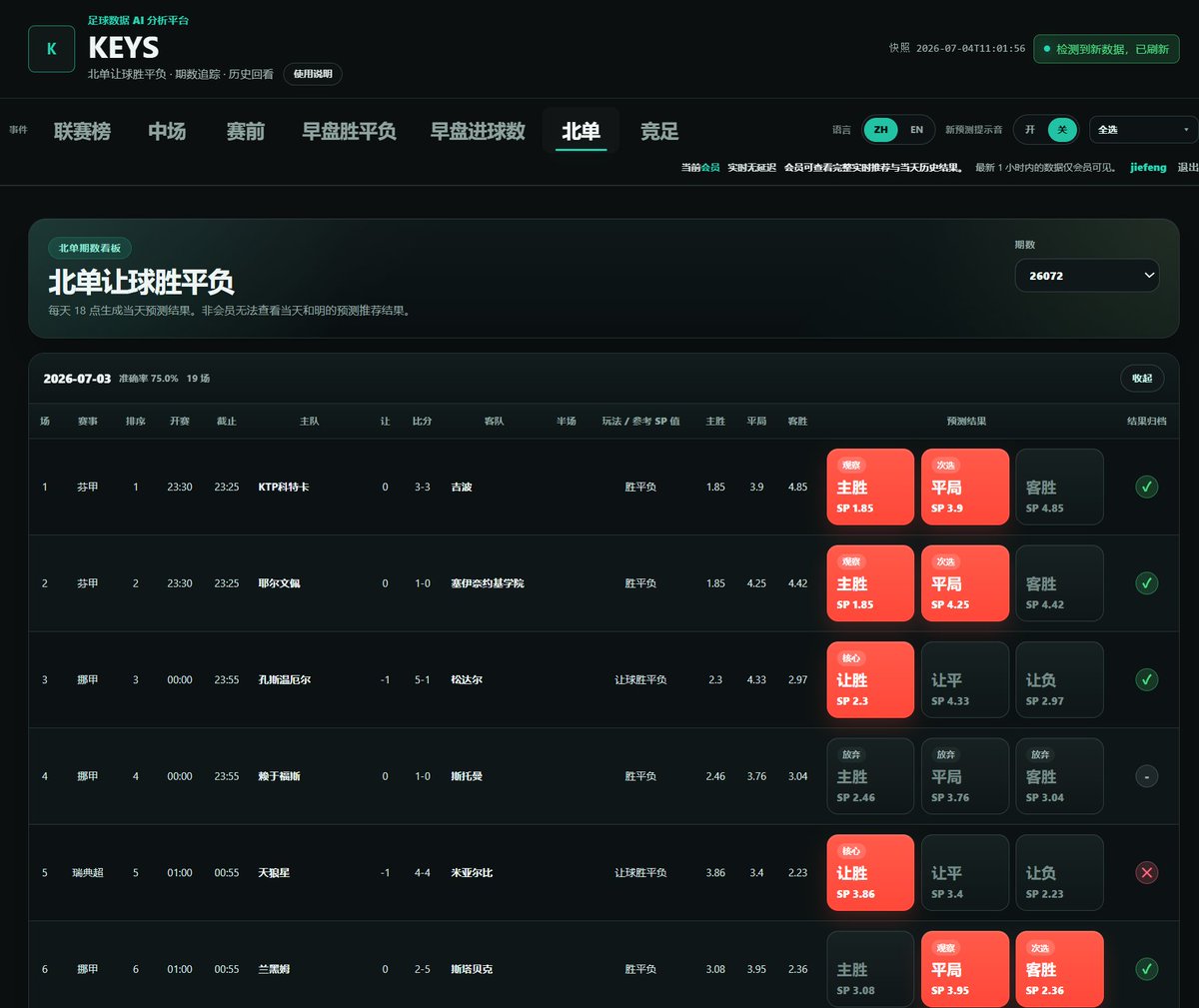Viewport: 1199px width, 1008px height.
Task: Click the 玩法 / 参考 SP 值 column header
Action: coord(640,422)
